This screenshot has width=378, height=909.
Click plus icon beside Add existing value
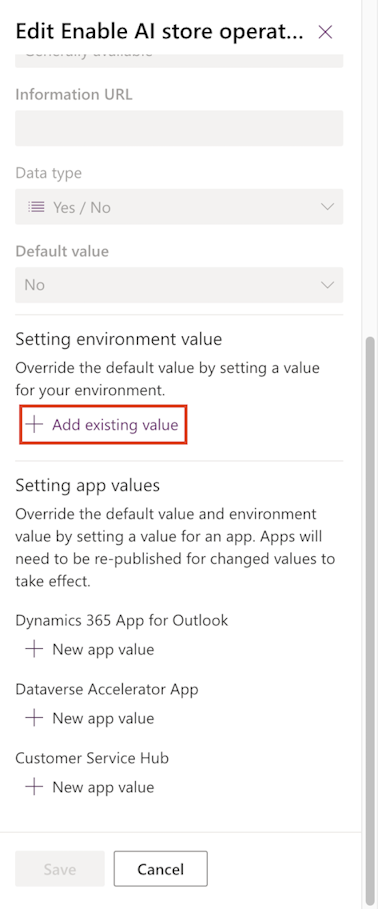click(34, 425)
